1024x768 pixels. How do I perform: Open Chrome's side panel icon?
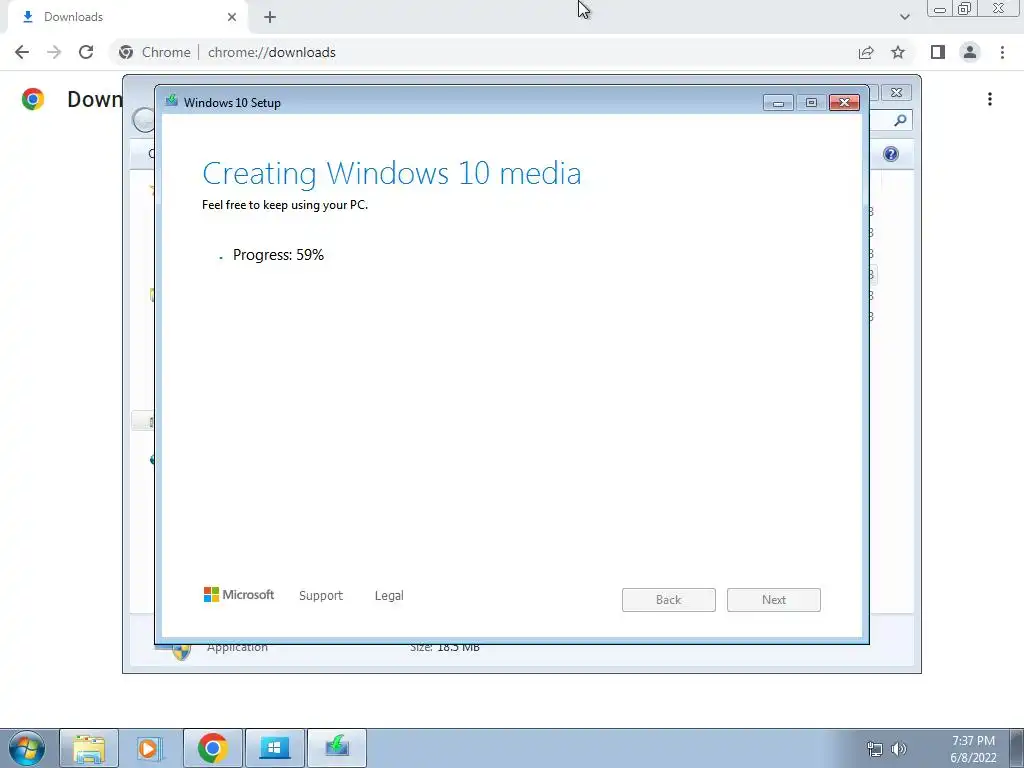tap(938, 52)
